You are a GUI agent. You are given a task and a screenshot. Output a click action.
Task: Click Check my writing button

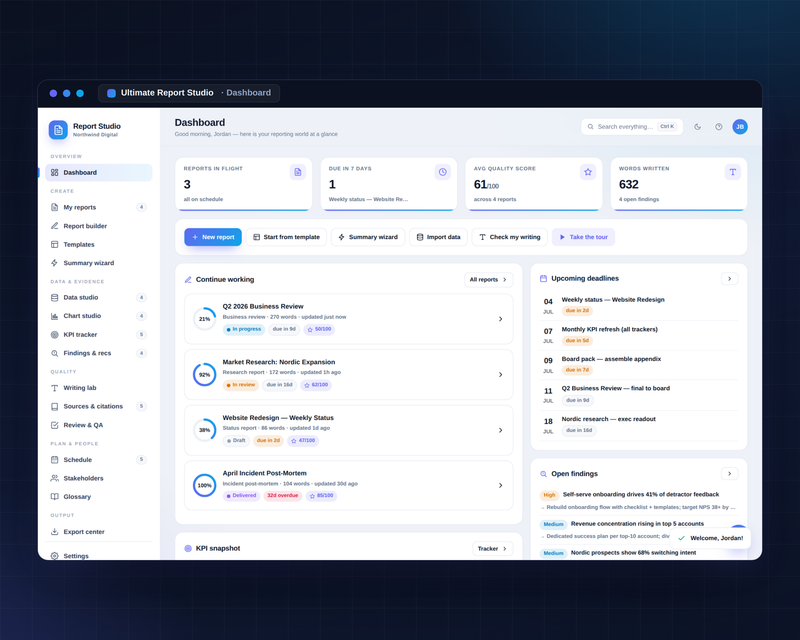(x=509, y=237)
